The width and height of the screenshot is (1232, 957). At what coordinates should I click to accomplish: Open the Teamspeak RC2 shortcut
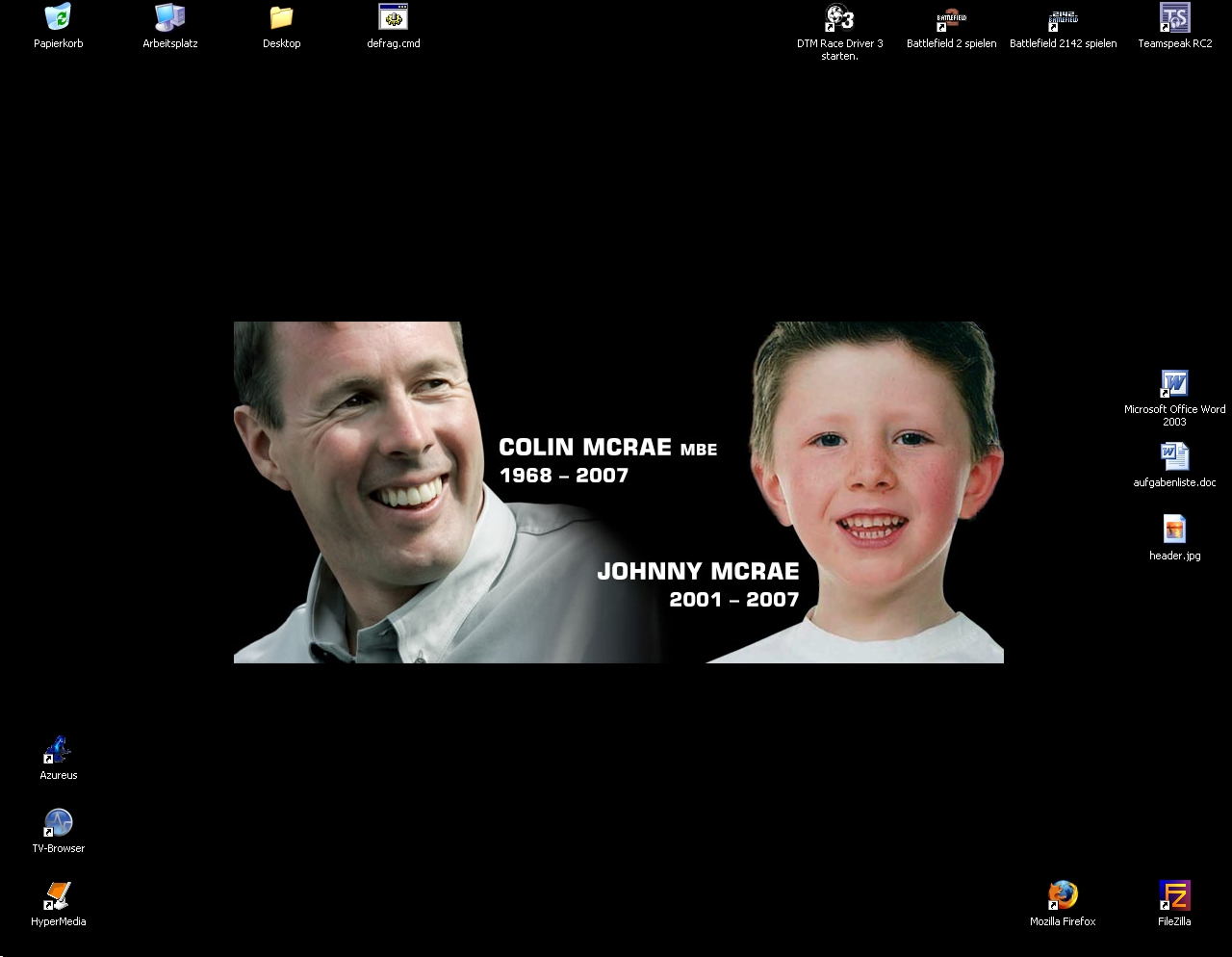(x=1174, y=18)
